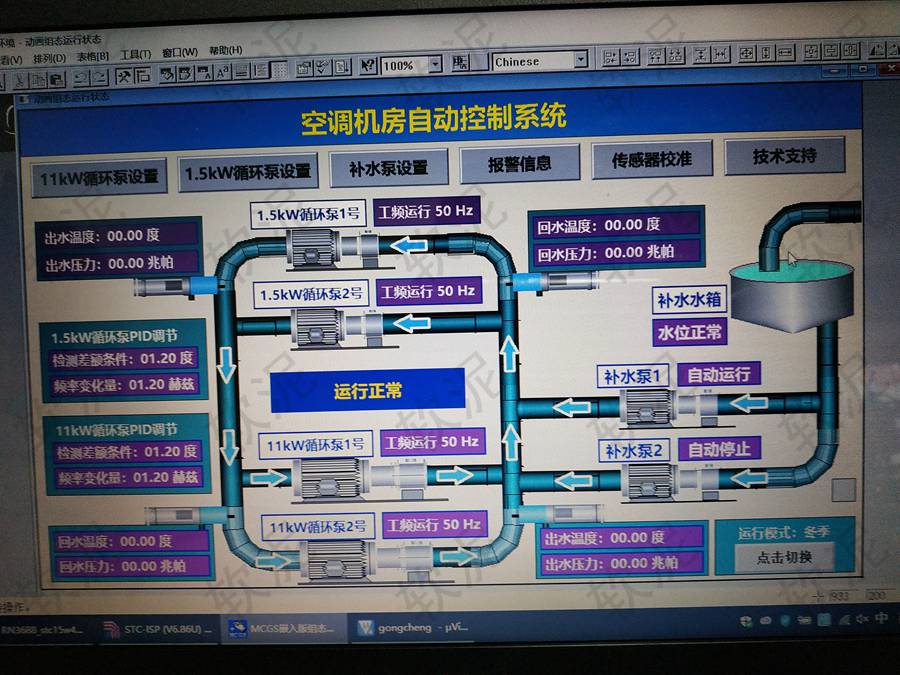This screenshot has height=675, width=900.
Task: Open the 100% zoom dropdown
Action: coord(435,64)
